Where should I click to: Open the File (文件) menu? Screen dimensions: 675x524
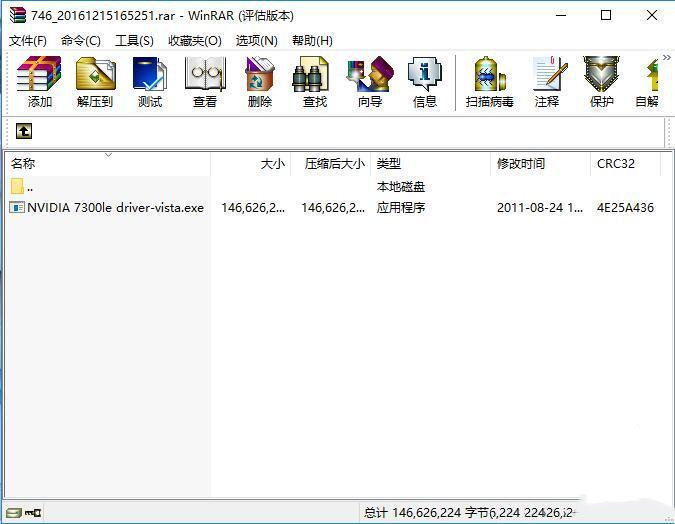point(28,41)
